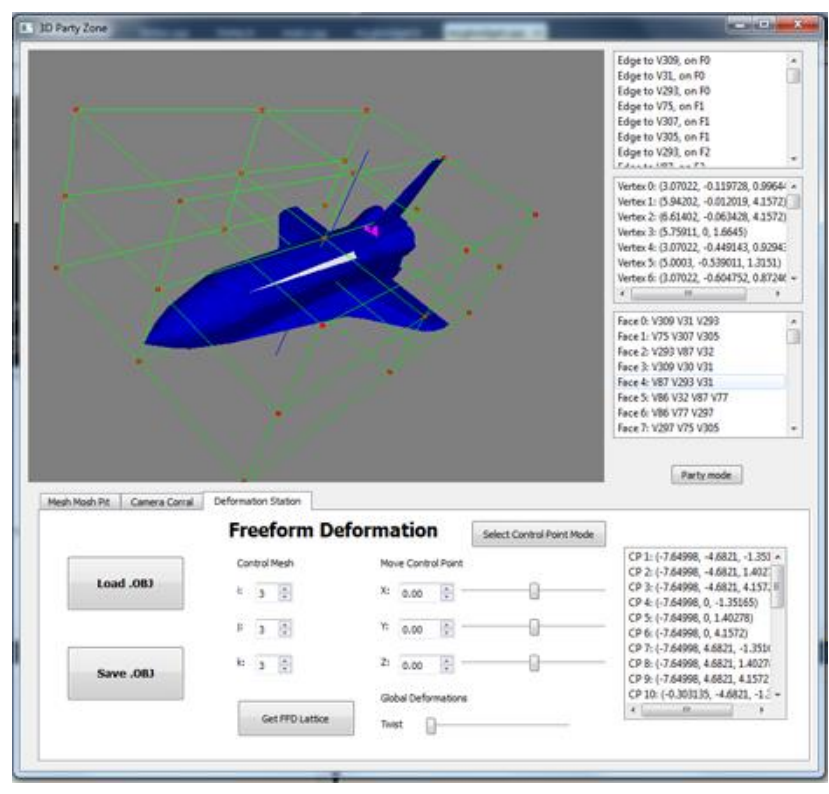Click the X value stepper arrows
The height and width of the screenshot is (794, 829).
(447, 592)
